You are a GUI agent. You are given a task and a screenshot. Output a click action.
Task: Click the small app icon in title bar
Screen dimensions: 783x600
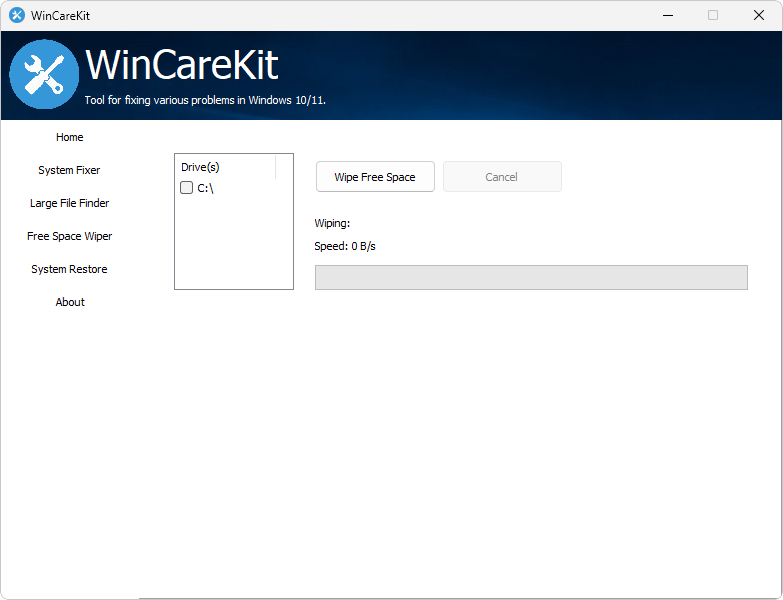[x=16, y=15]
